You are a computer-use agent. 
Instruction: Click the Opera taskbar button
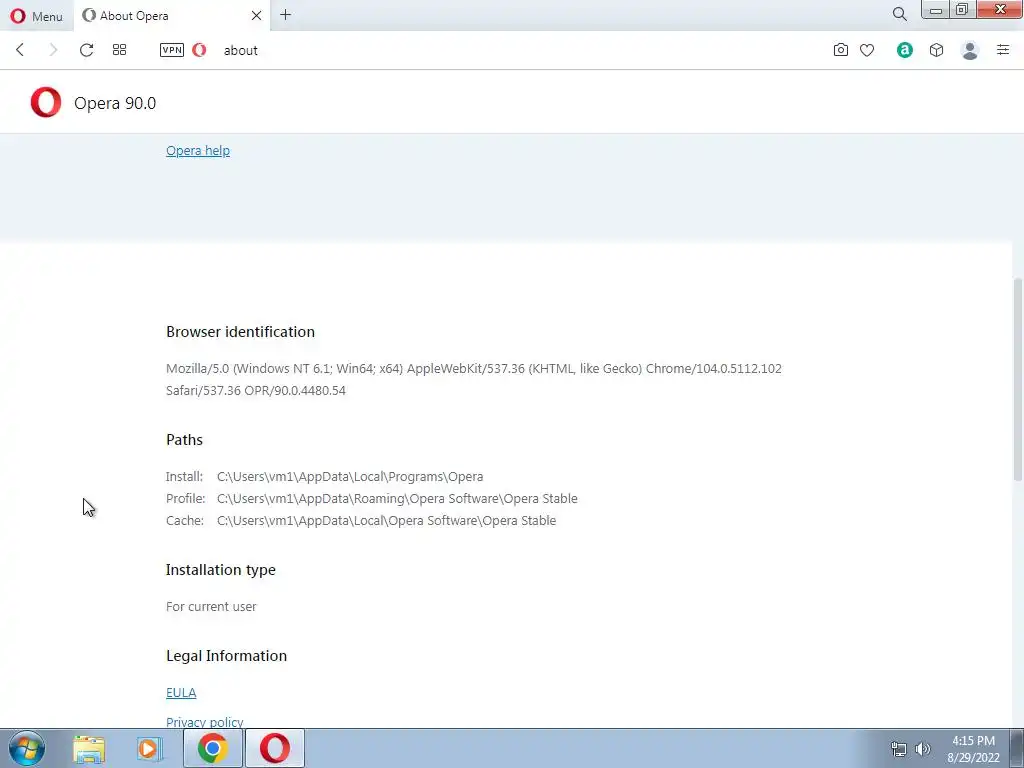click(x=275, y=748)
